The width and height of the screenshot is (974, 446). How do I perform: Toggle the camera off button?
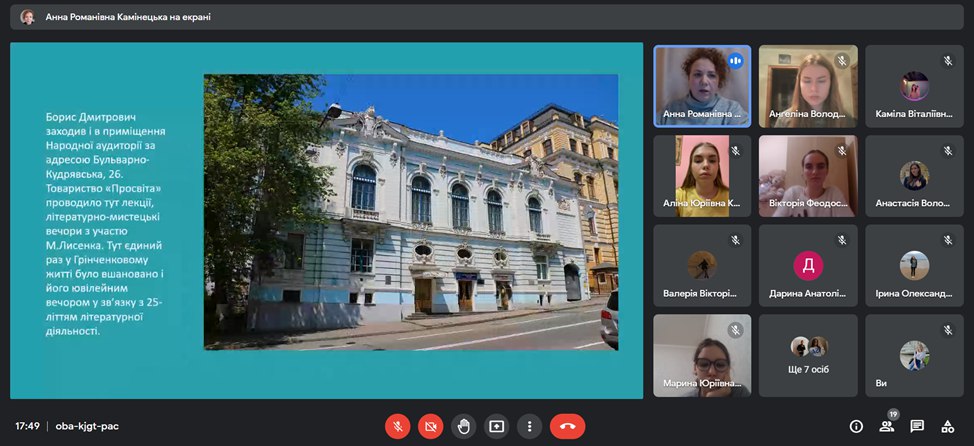pos(430,425)
